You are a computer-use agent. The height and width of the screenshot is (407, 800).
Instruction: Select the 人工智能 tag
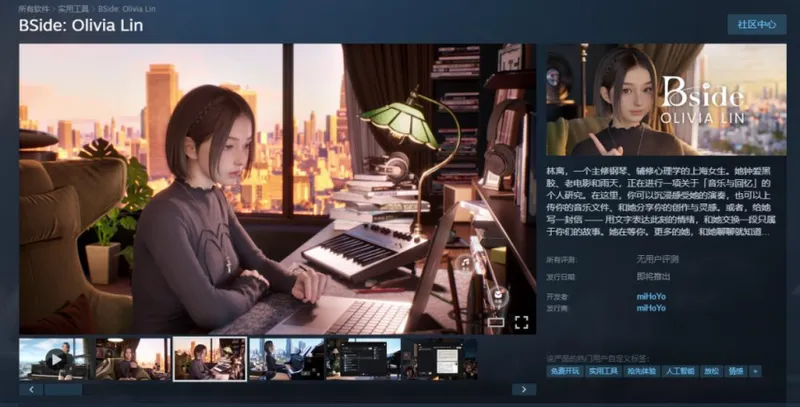coord(681,371)
